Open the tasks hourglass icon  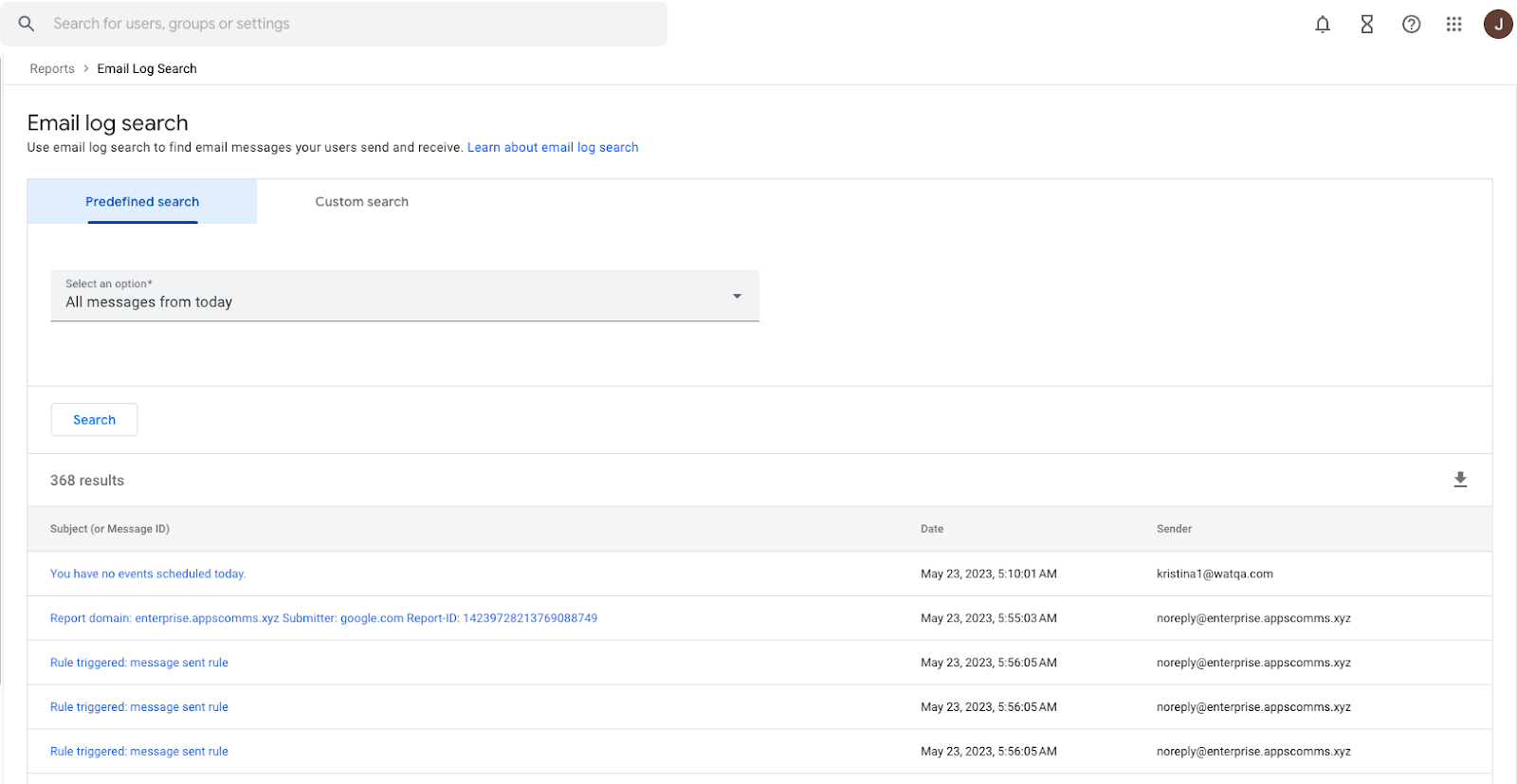click(1367, 25)
